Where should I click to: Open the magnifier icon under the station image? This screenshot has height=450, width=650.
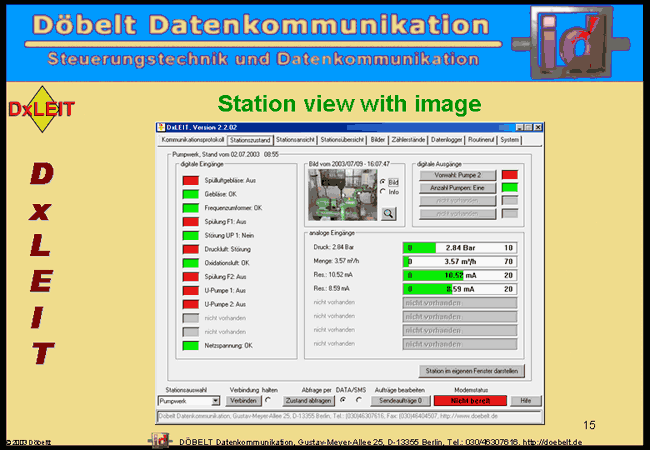[388, 214]
